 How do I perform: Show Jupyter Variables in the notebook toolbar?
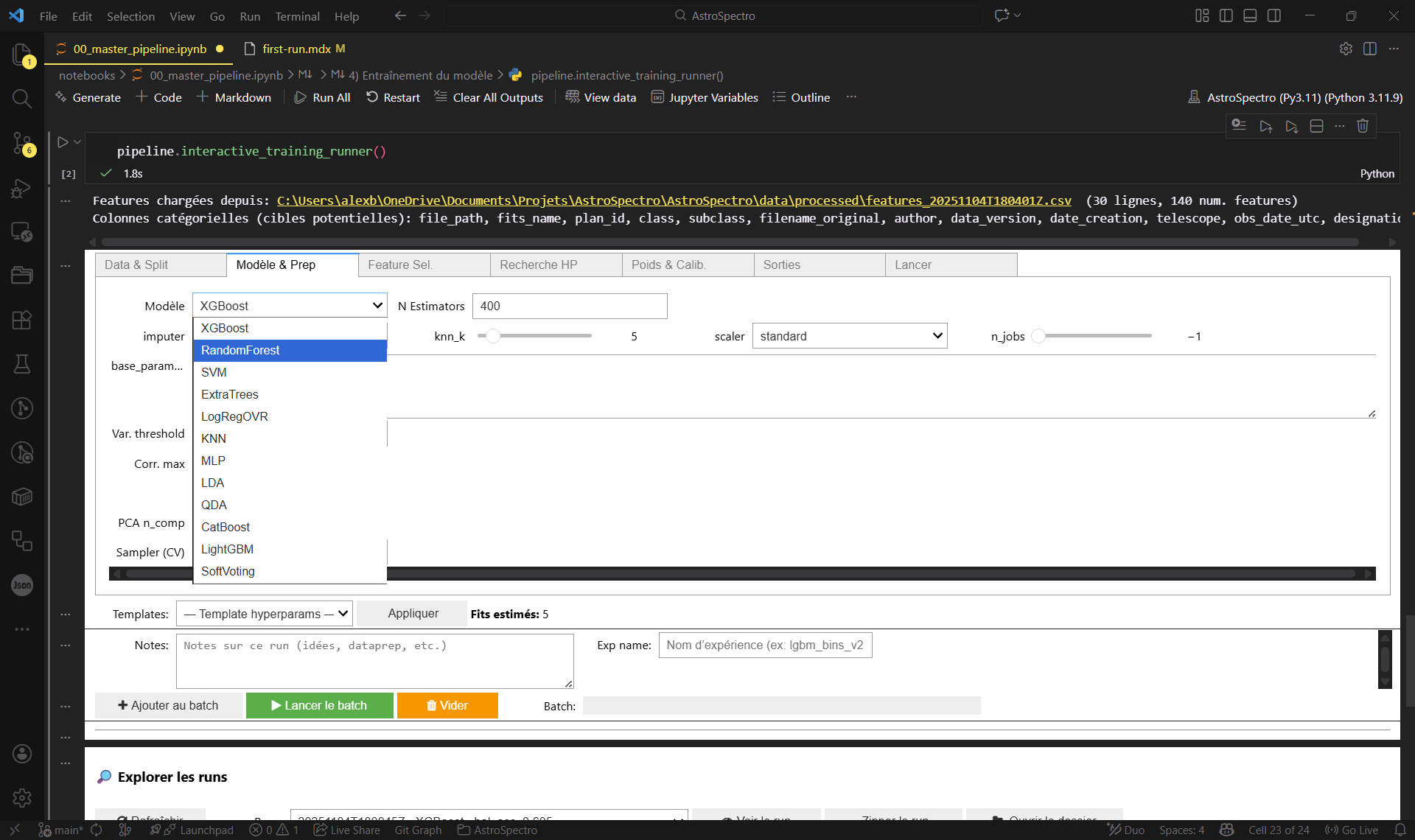coord(704,97)
